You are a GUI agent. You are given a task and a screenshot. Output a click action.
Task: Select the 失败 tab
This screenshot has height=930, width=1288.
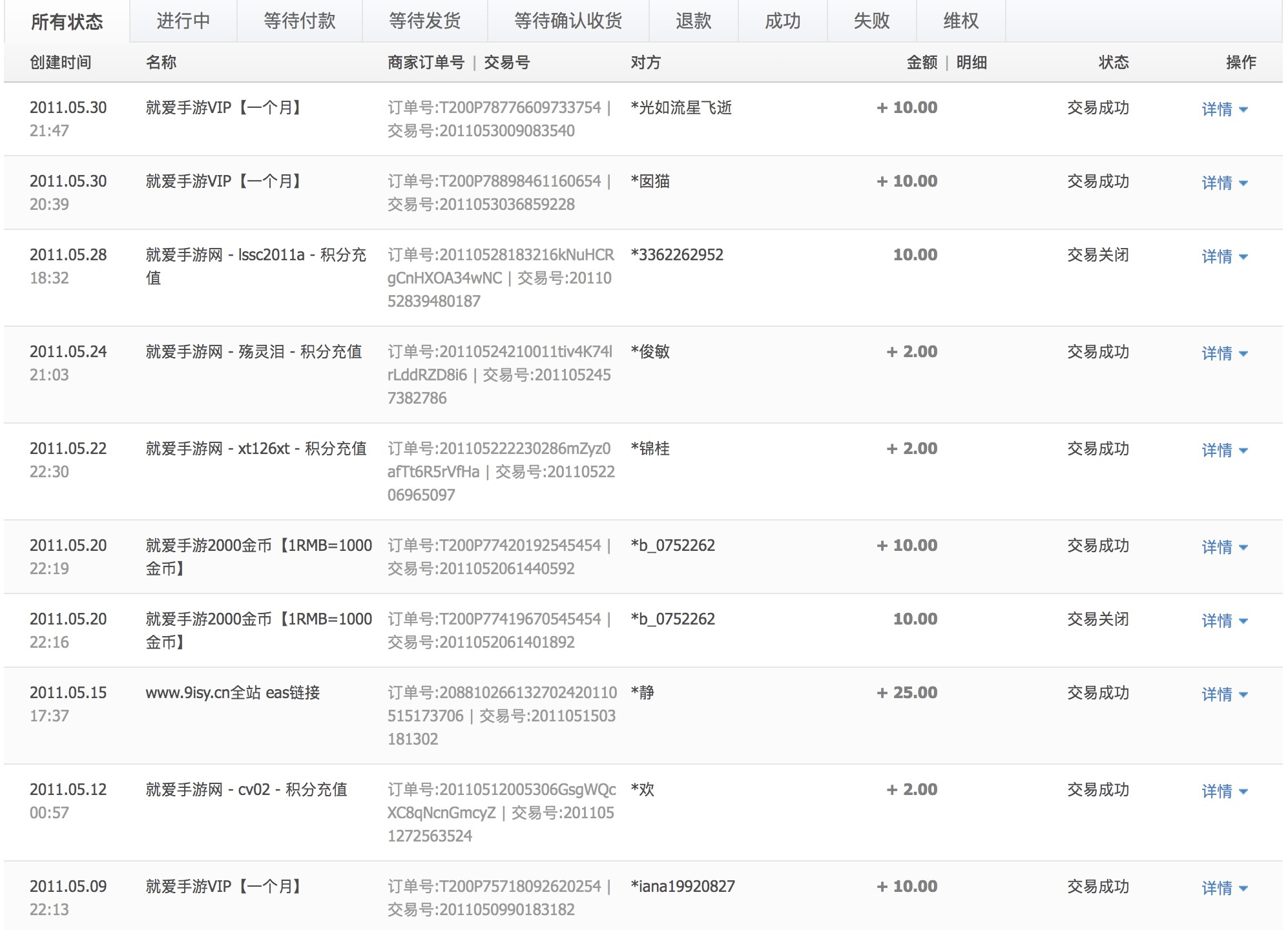tap(871, 21)
